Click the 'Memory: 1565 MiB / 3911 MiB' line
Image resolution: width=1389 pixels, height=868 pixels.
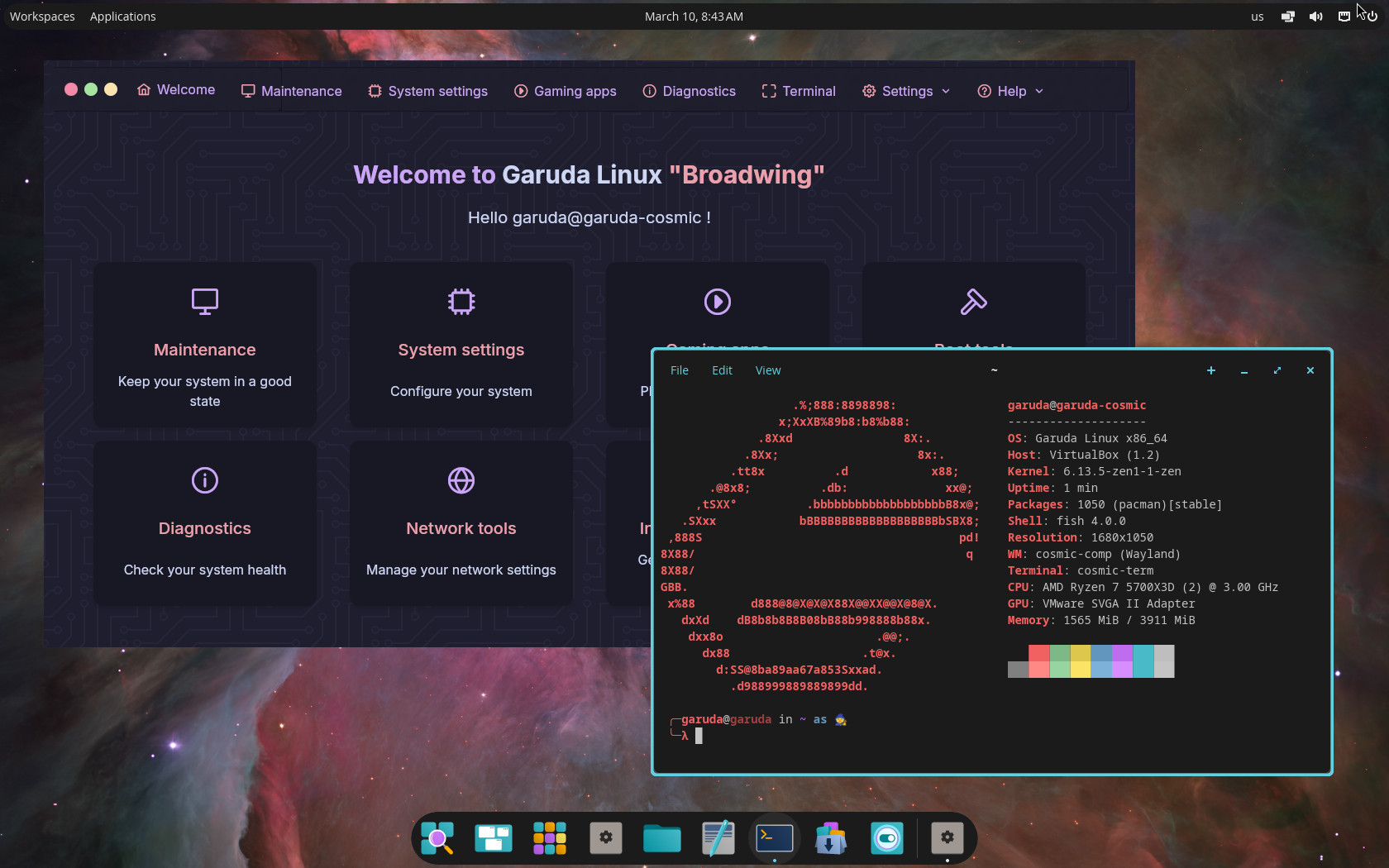pos(1101,620)
